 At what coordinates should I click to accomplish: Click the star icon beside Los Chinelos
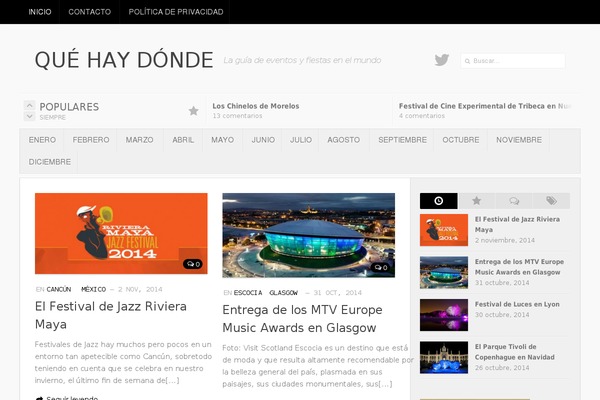(194, 111)
